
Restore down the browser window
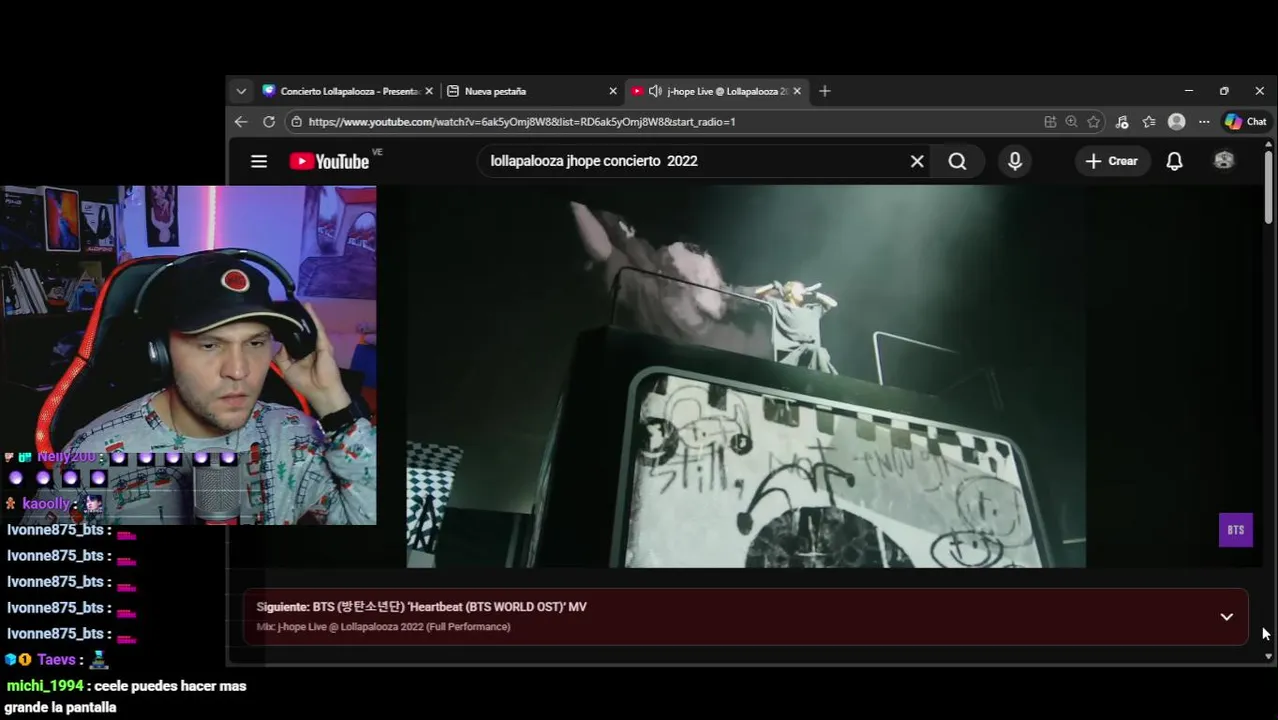1224,91
